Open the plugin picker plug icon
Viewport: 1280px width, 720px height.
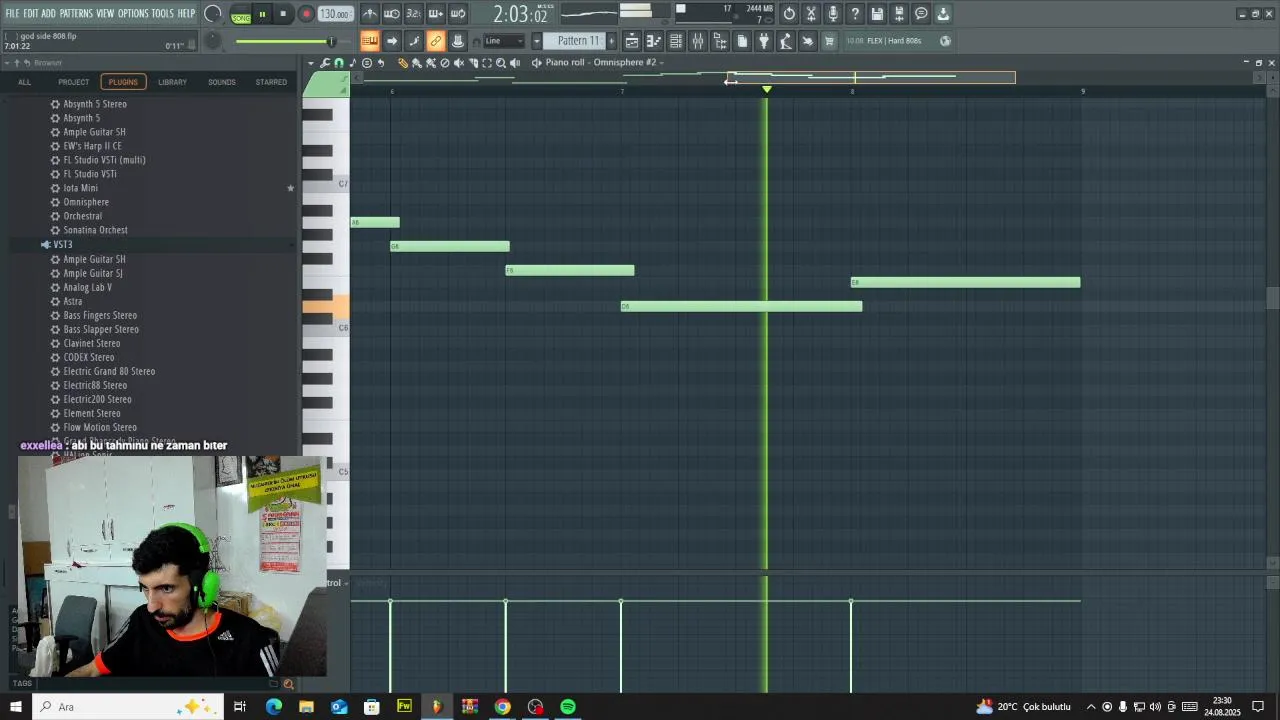[764, 41]
